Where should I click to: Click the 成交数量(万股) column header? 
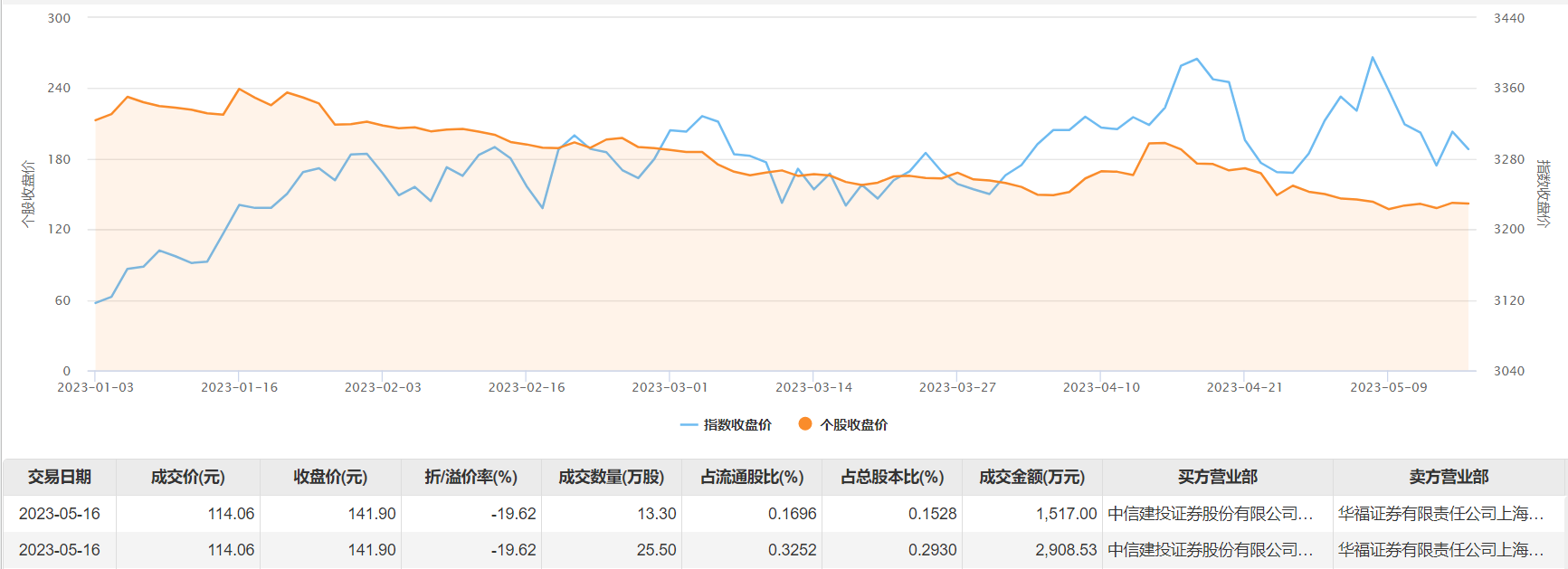[x=612, y=477]
